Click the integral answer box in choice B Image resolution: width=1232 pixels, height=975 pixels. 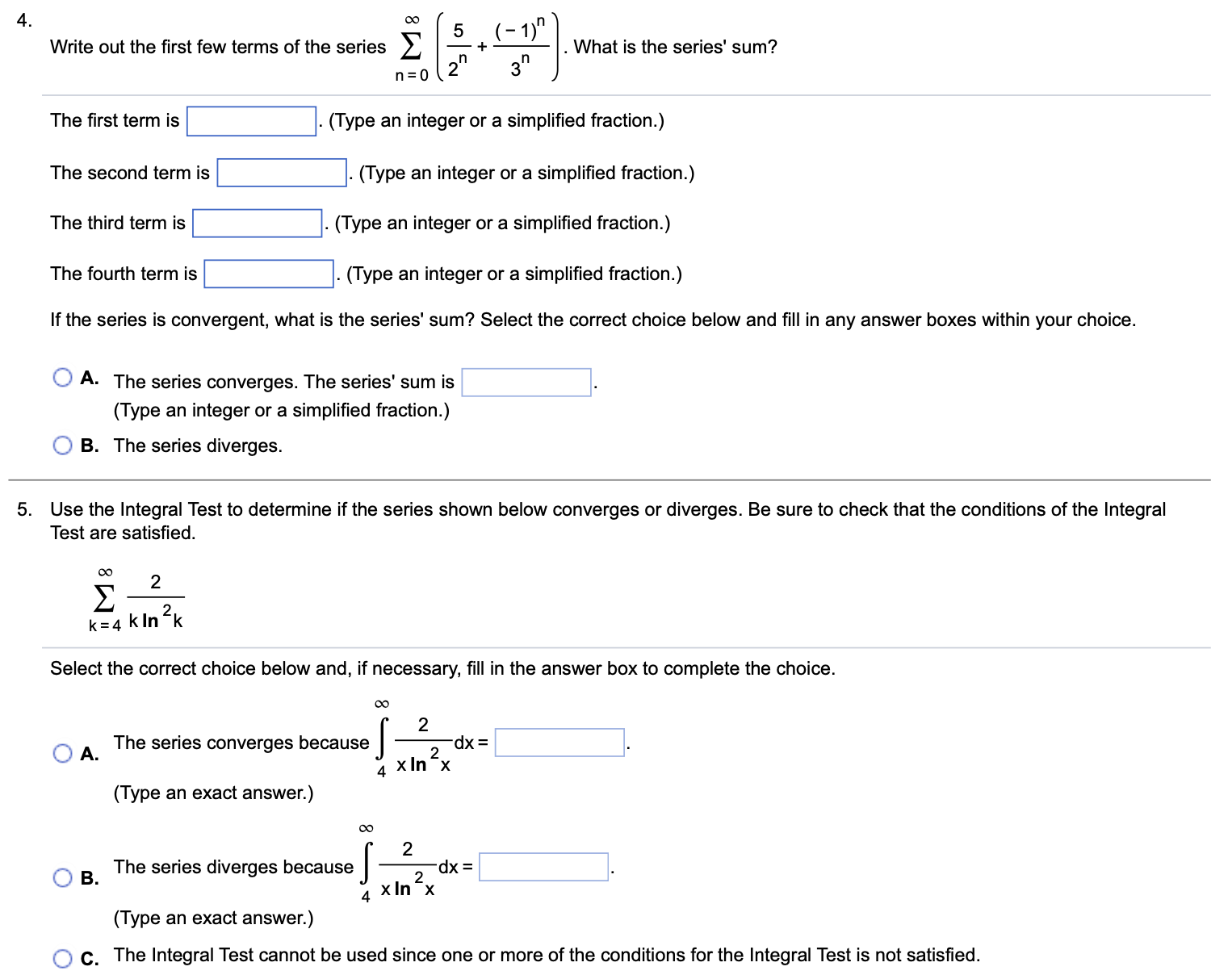[543, 865]
